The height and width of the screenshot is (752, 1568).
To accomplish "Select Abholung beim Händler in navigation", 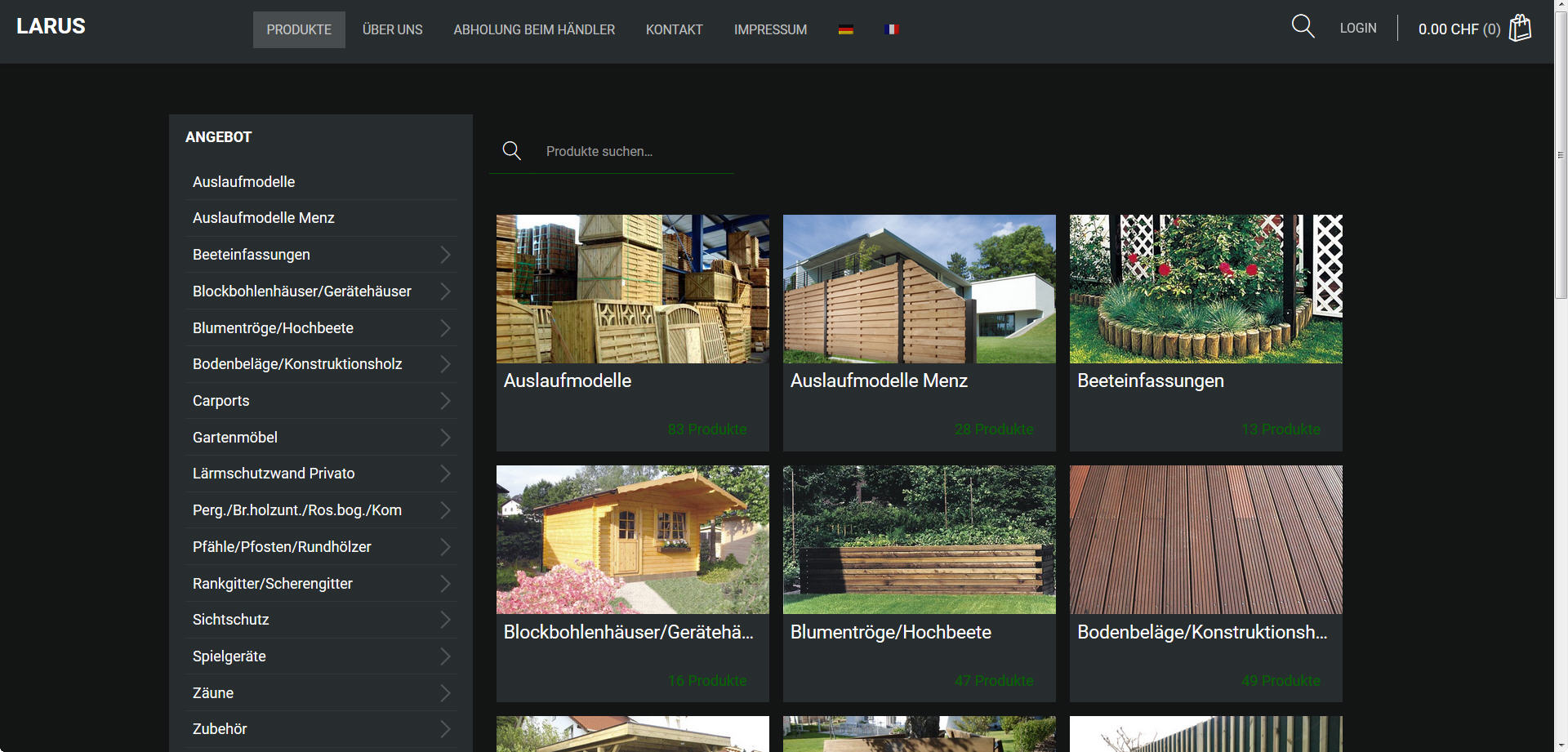I will (534, 29).
